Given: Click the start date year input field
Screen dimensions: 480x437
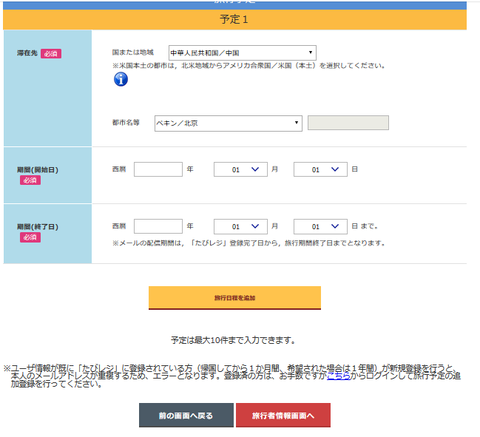Looking at the screenshot, I should click(x=158, y=169).
